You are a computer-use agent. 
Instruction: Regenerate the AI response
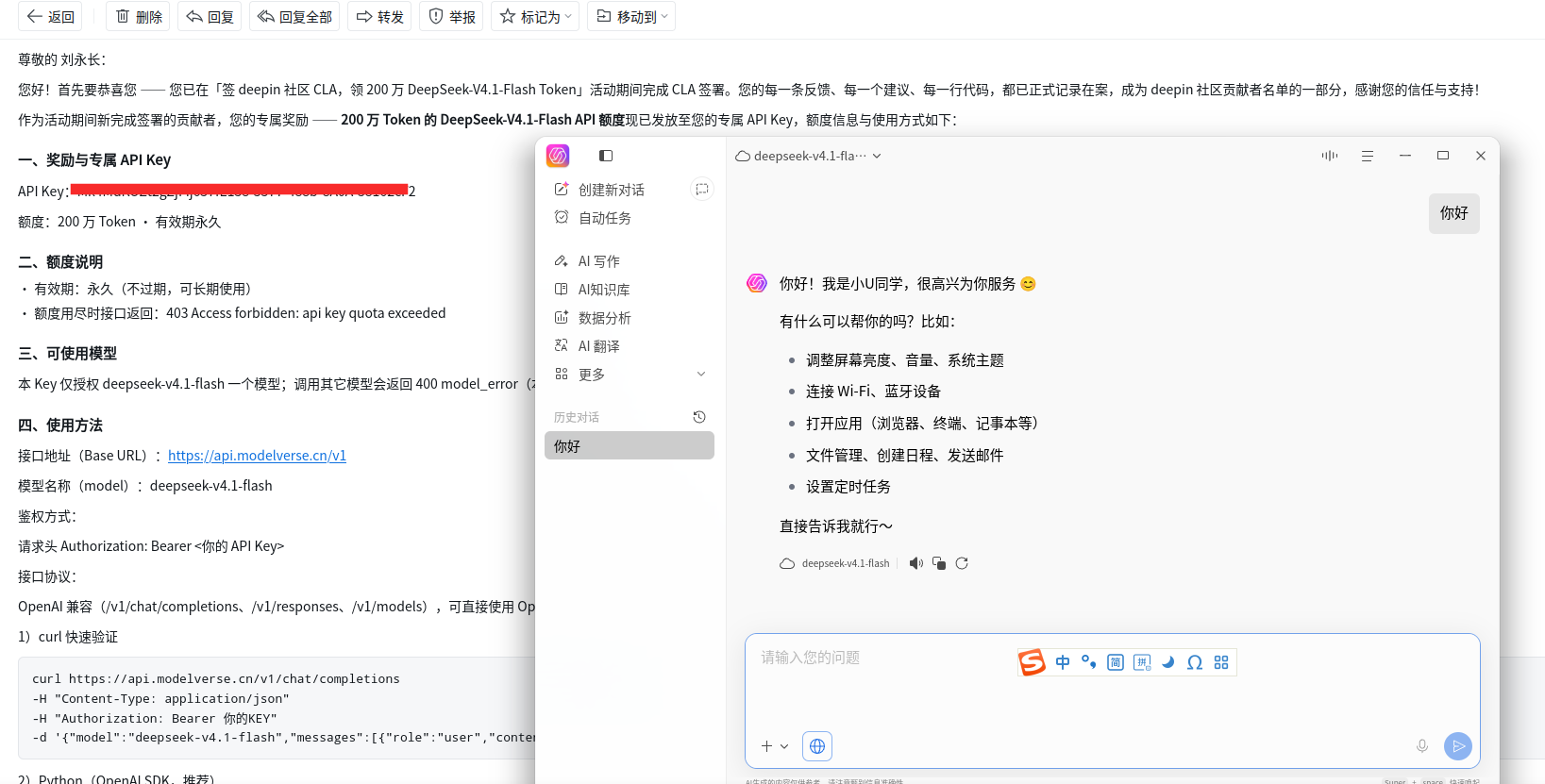[x=962, y=563]
